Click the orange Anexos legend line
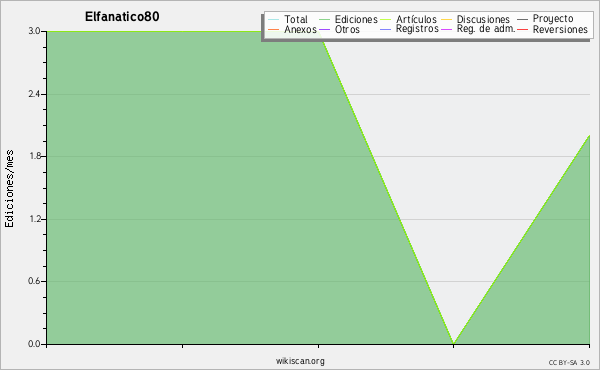 [x=274, y=29]
